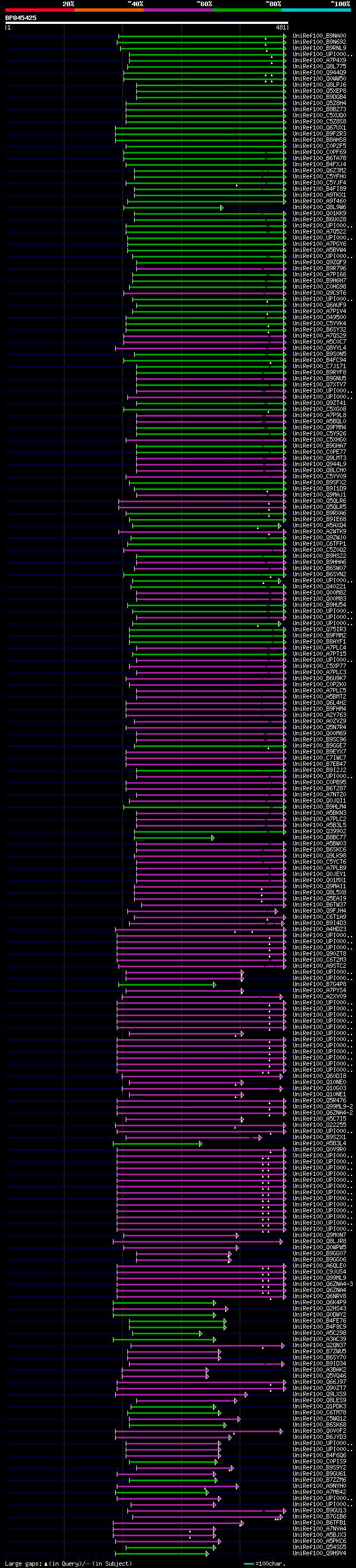Click the UniRef100_A5BW03 label

click(x=319, y=843)
